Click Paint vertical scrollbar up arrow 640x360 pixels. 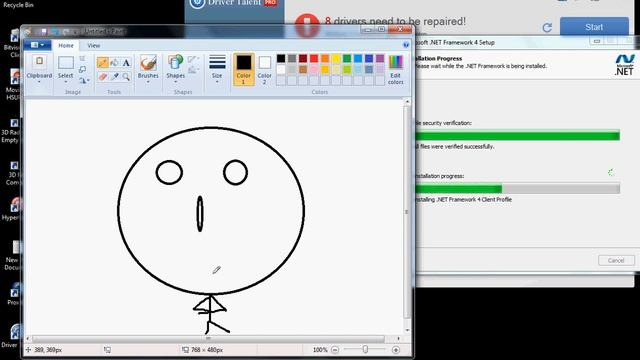407,101
